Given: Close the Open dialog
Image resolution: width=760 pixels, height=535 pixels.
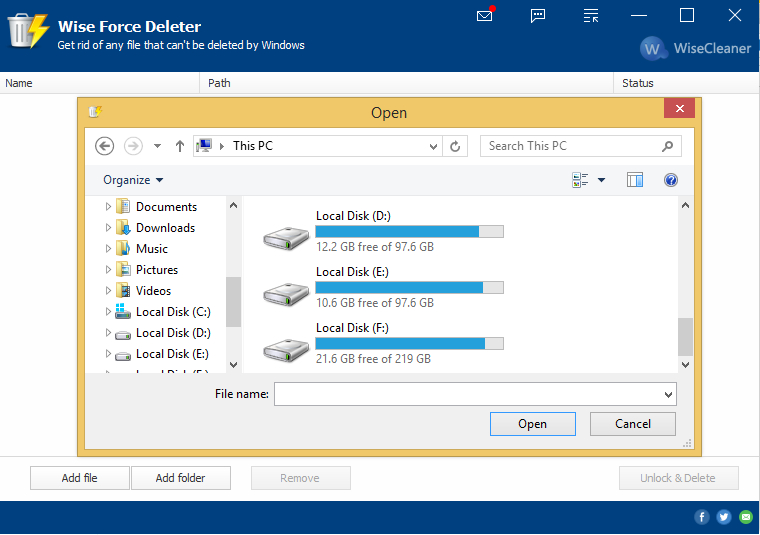Looking at the screenshot, I should coord(680,109).
